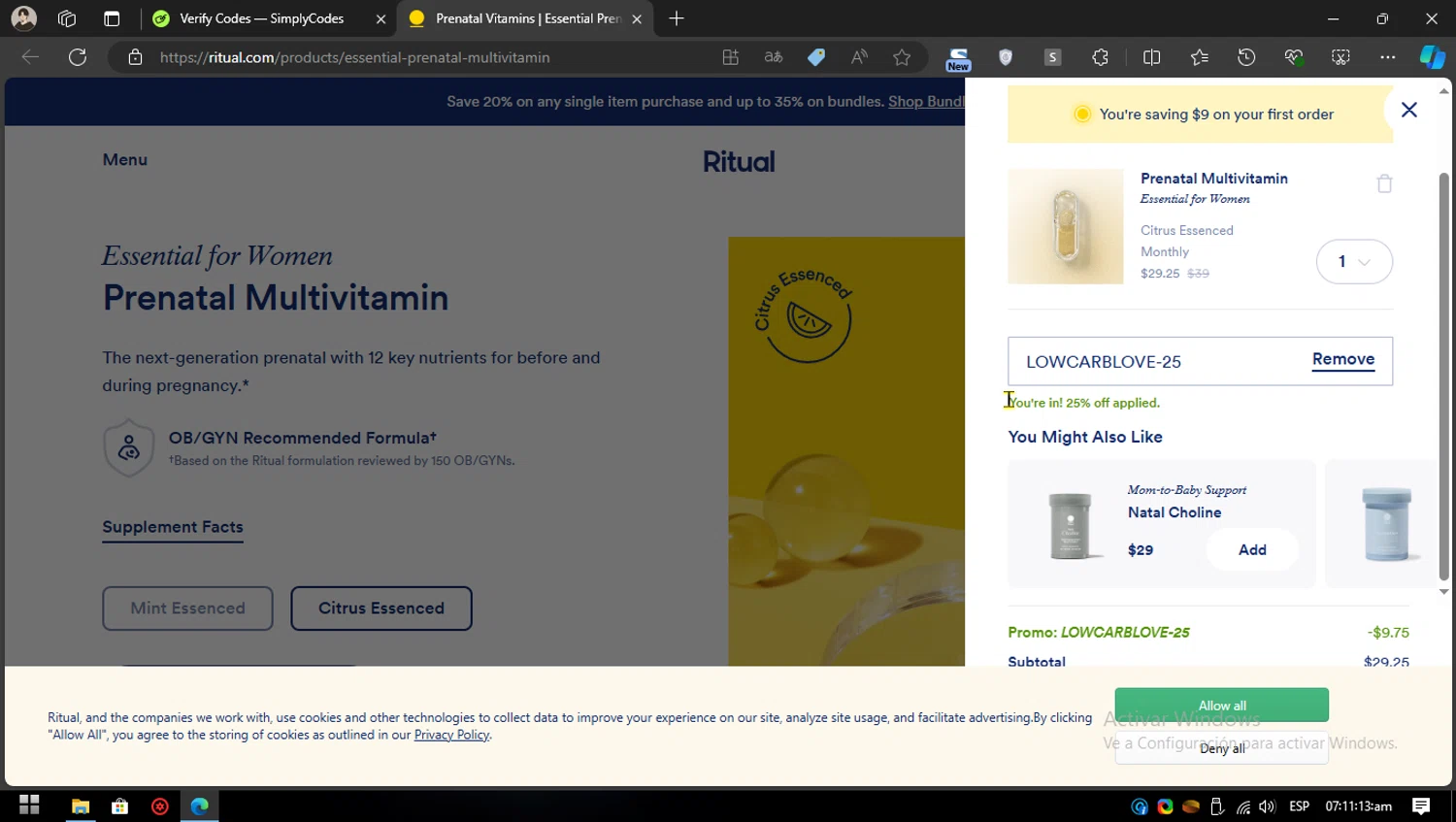
Task: Select Mint Essenced flavor option
Action: [187, 608]
